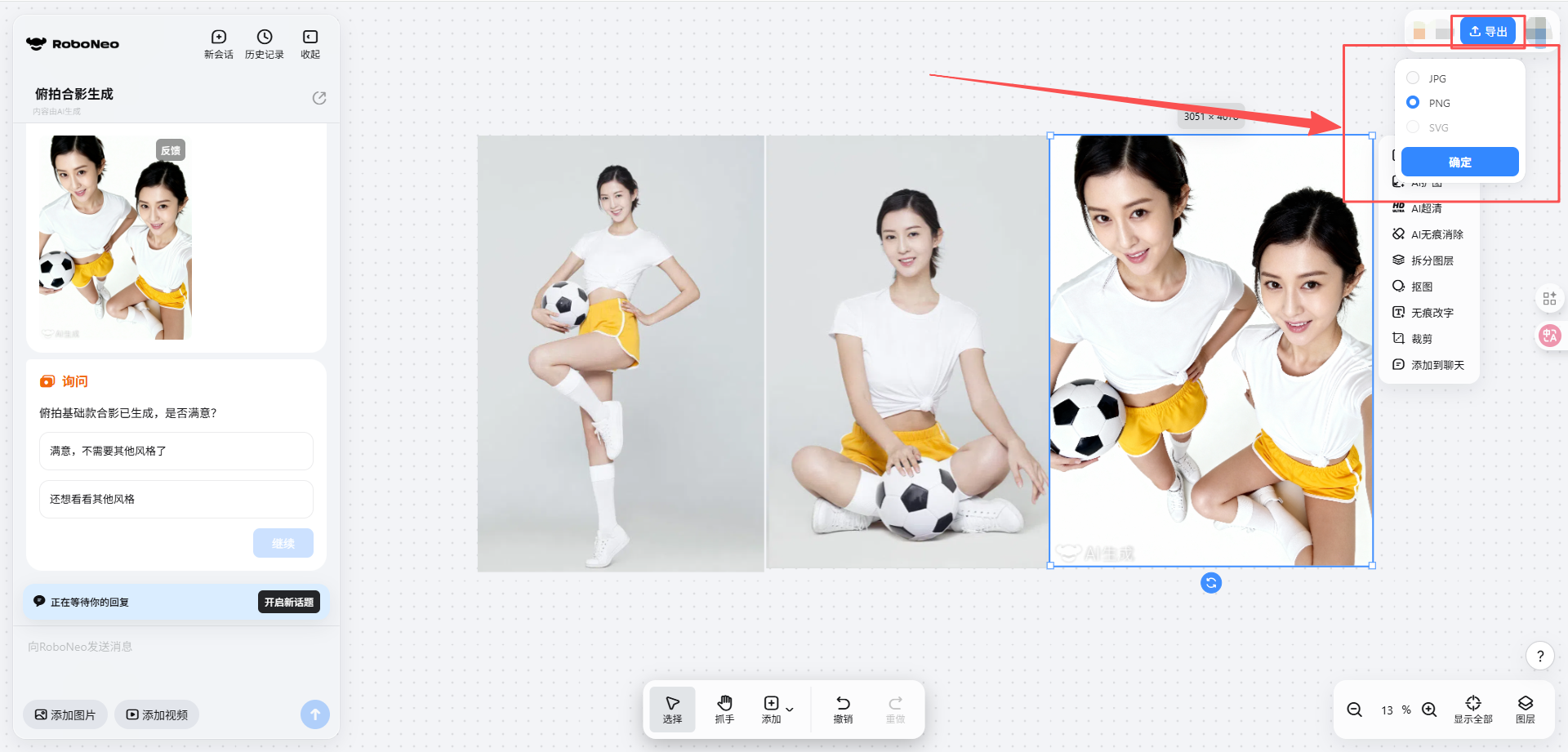
Task: Zoom in on the canvas
Action: (x=1429, y=710)
